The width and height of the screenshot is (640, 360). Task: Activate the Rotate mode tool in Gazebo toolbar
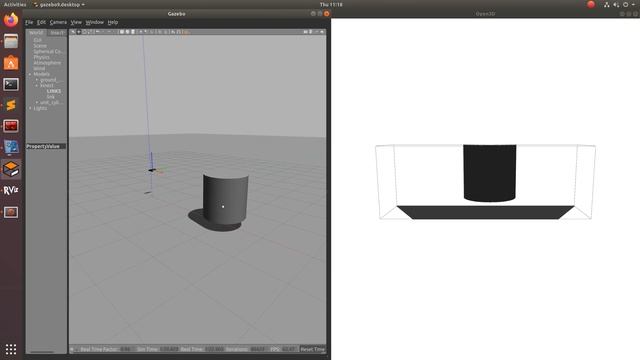pyautogui.click(x=84, y=32)
